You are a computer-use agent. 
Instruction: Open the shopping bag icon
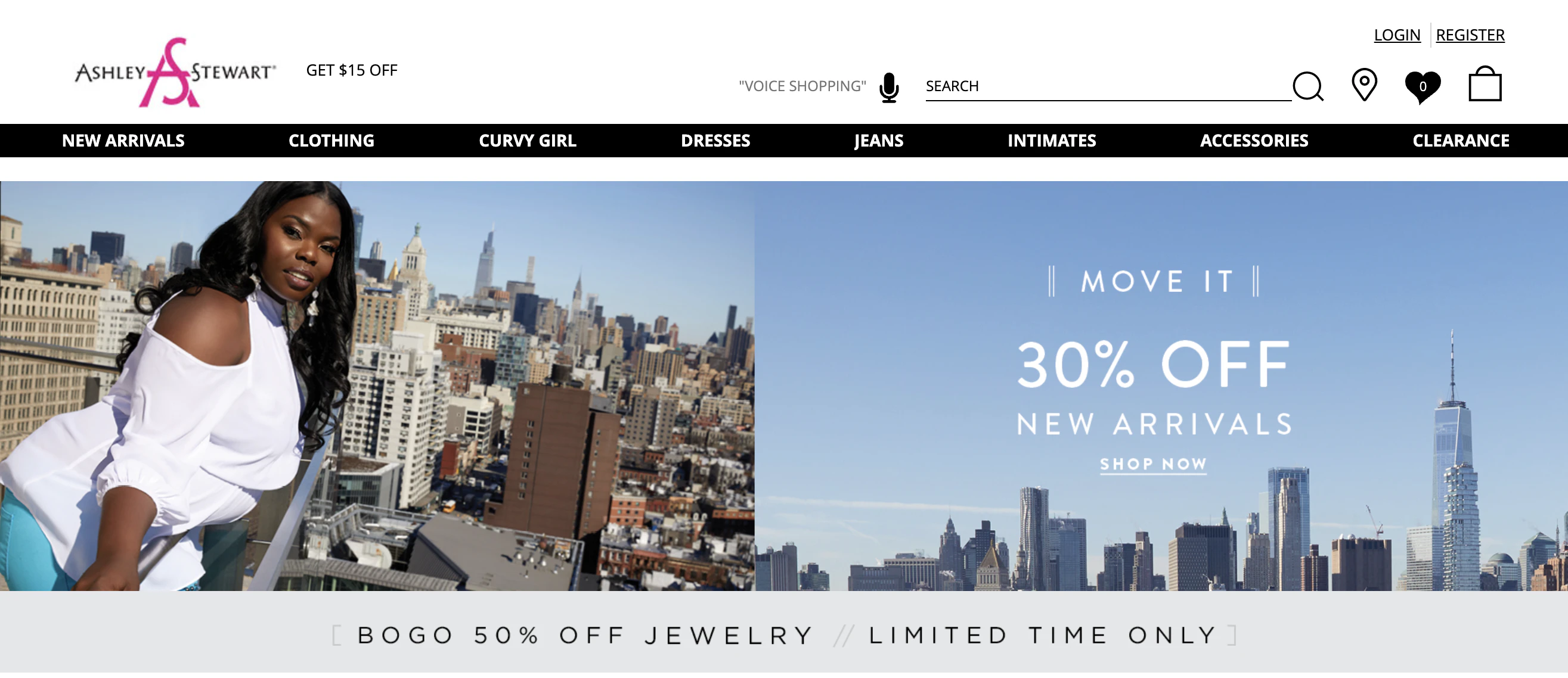pyautogui.click(x=1485, y=83)
